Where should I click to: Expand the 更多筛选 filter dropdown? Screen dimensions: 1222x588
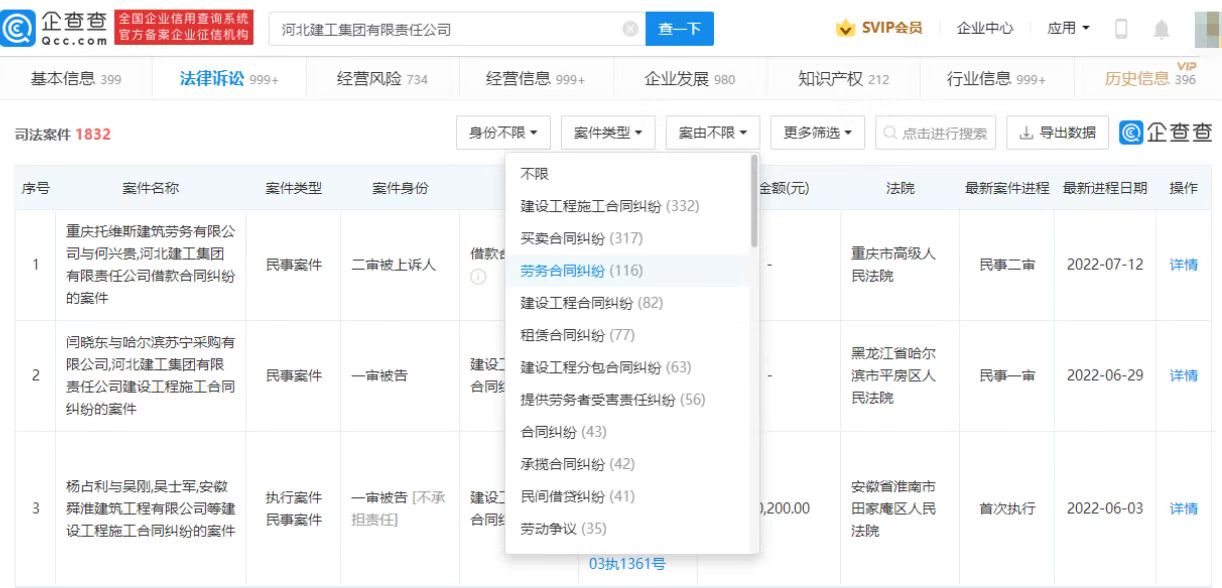point(815,132)
